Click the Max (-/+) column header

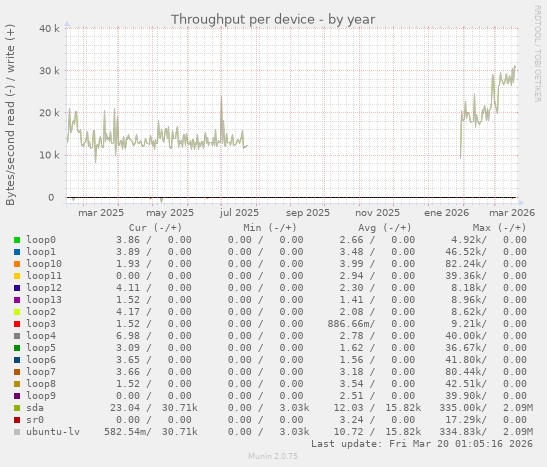pos(499,228)
